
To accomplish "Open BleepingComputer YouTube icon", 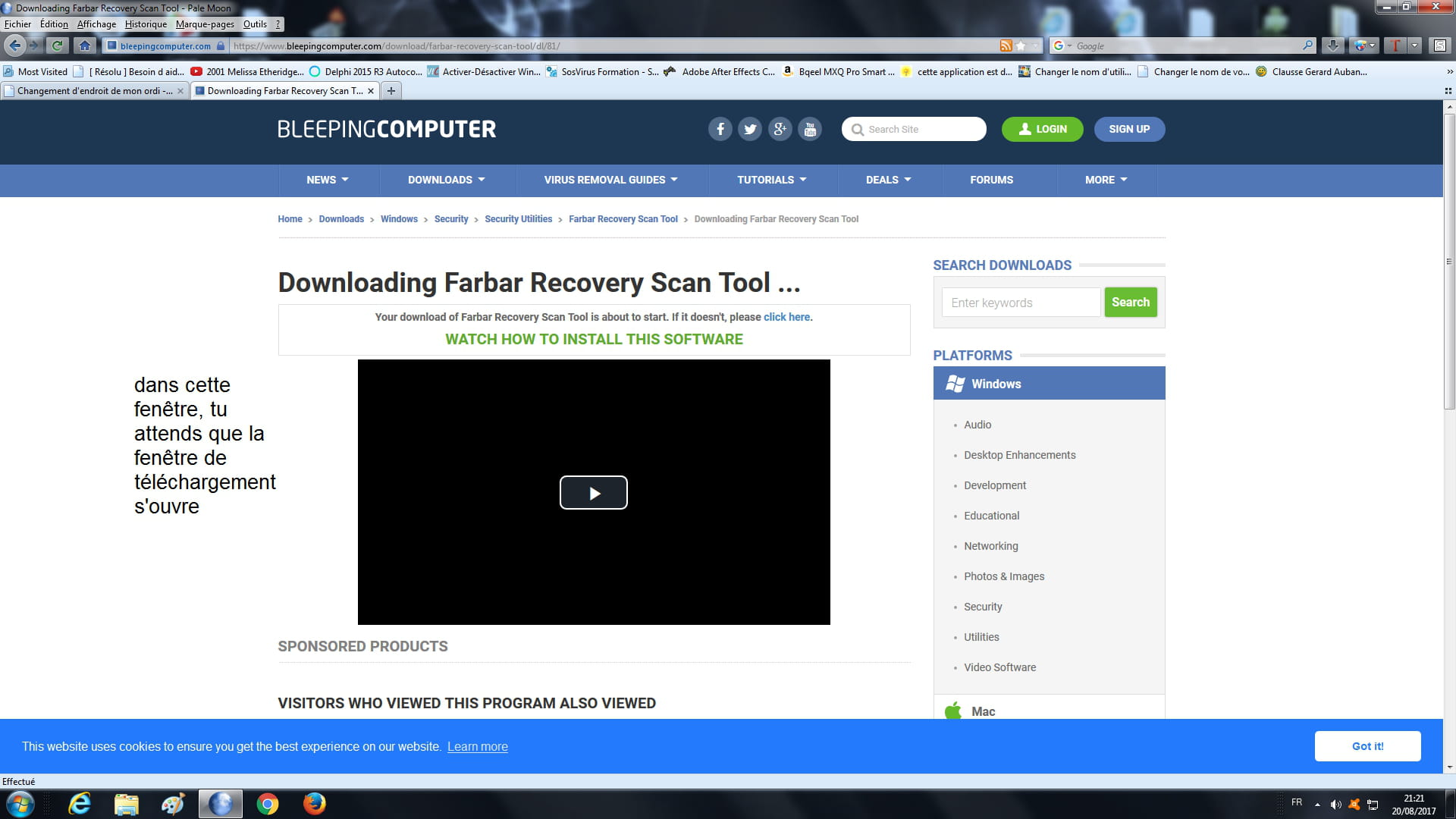I will 810,129.
